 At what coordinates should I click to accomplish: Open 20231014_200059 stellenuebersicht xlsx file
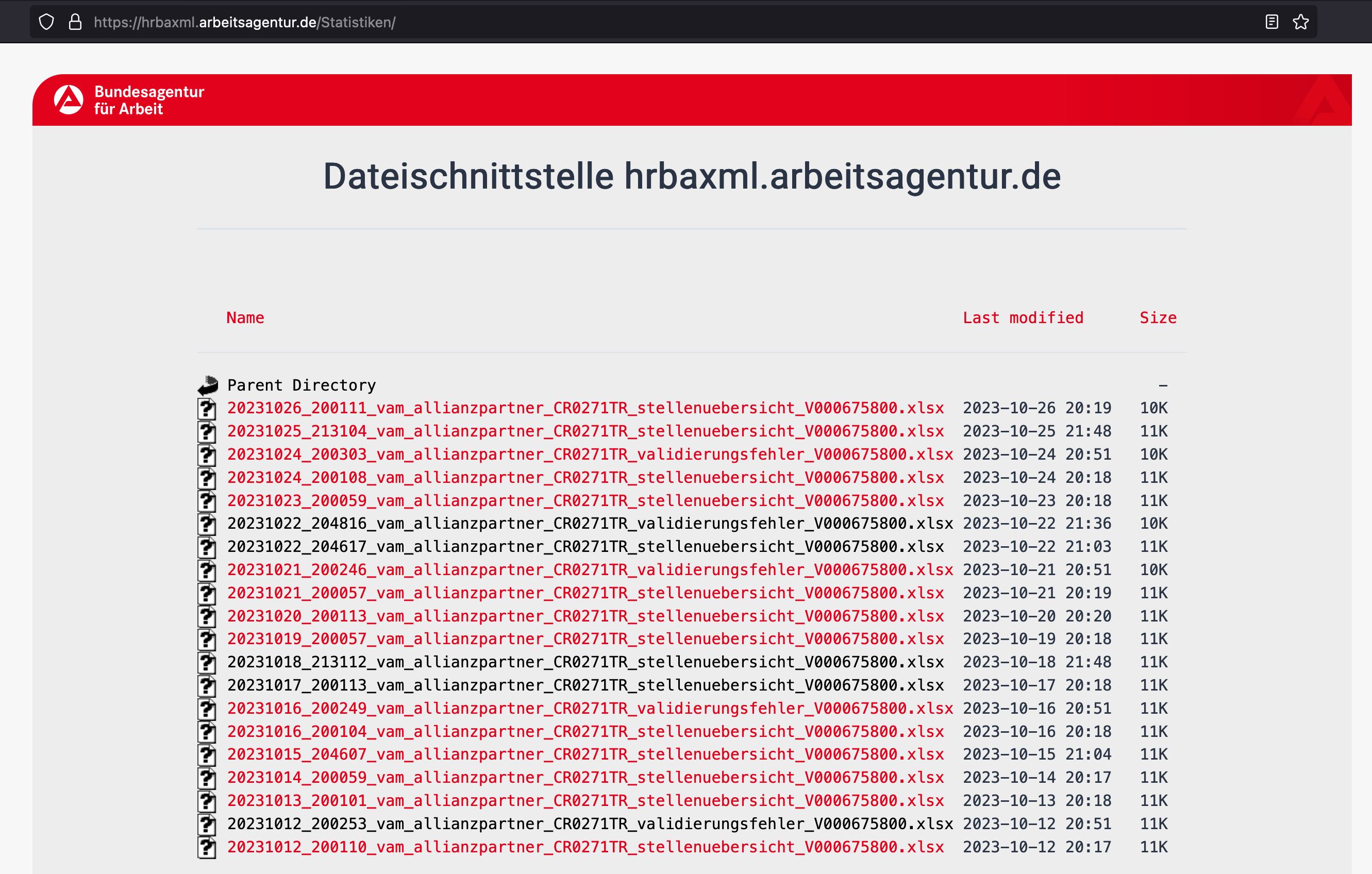(x=585, y=778)
